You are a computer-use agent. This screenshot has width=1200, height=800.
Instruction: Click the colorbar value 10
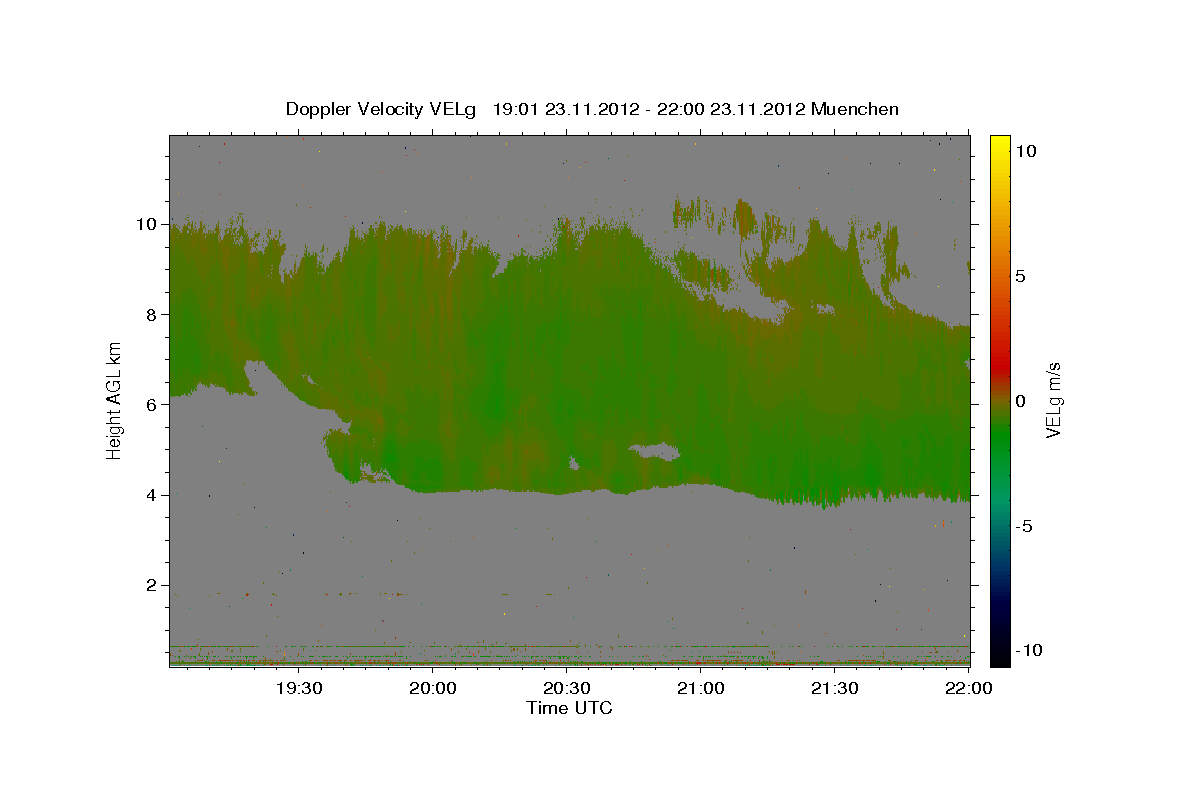pyautogui.click(x=1025, y=151)
